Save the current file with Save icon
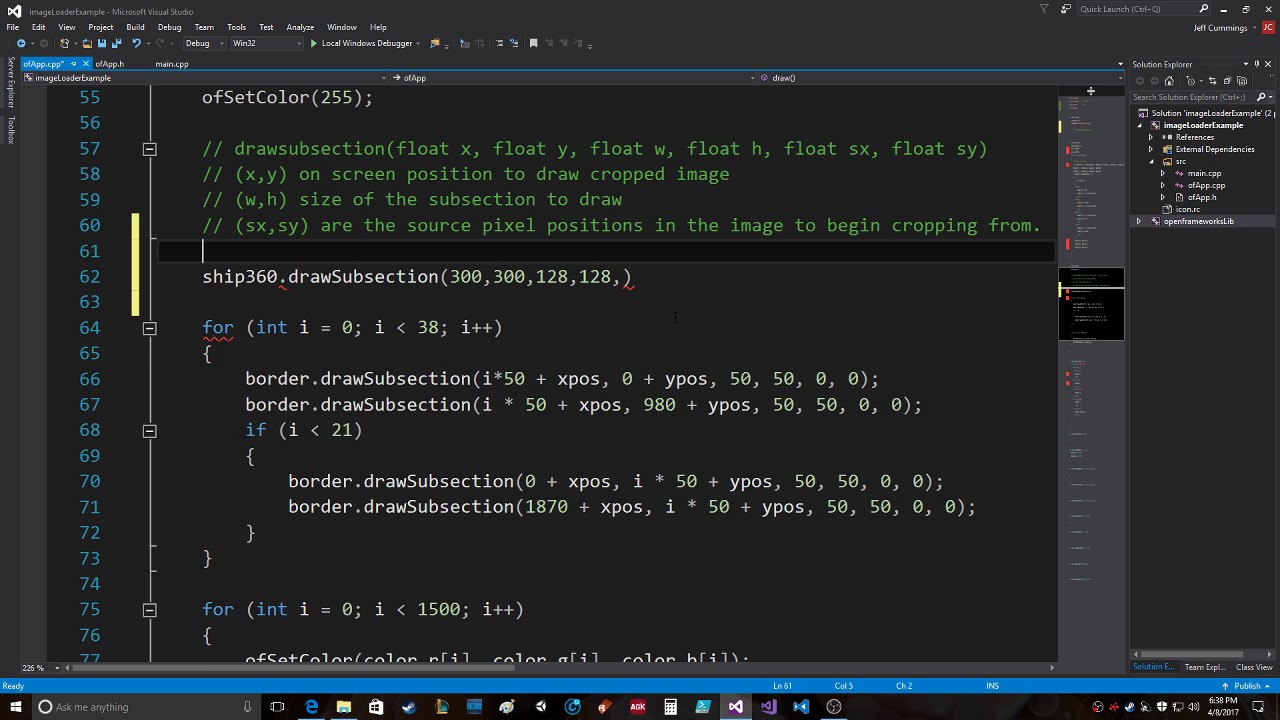This screenshot has width=1280, height=720. pyautogui.click(x=102, y=43)
